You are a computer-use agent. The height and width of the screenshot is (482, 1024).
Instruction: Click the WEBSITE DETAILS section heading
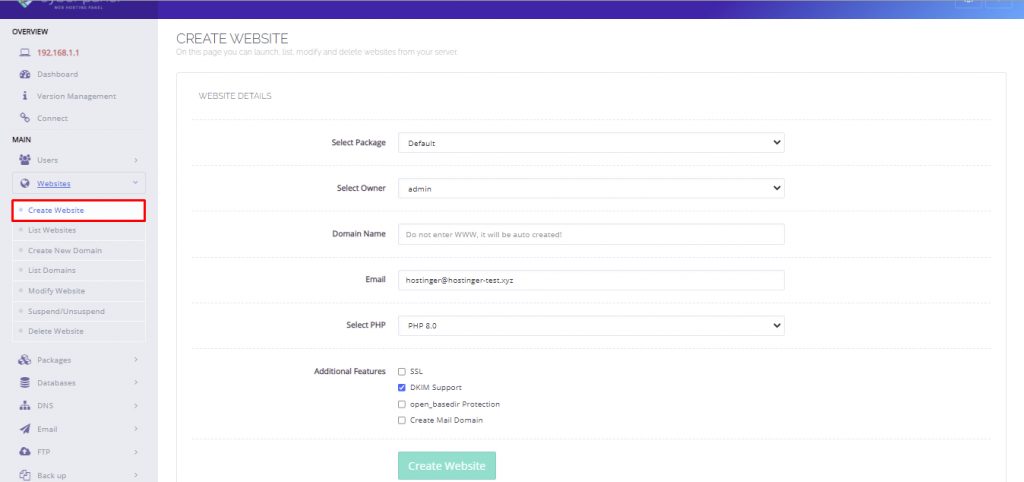[x=234, y=96]
